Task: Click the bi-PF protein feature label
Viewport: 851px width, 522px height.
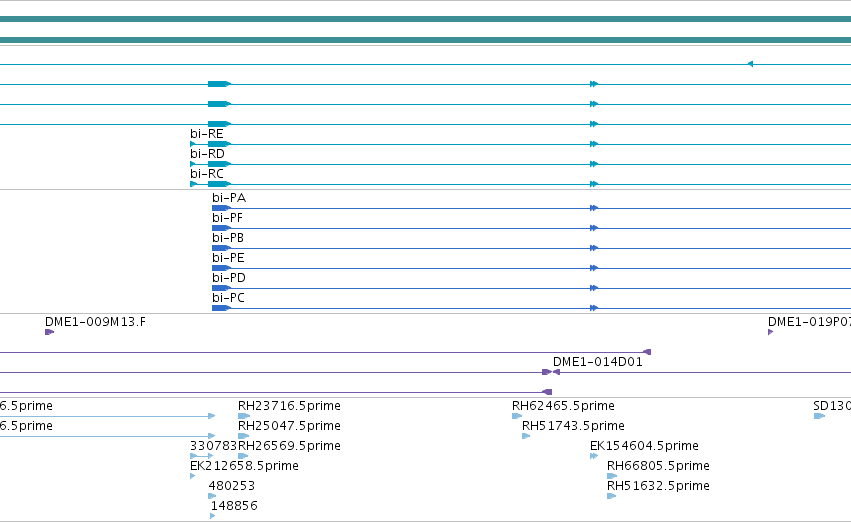Action: (x=227, y=218)
